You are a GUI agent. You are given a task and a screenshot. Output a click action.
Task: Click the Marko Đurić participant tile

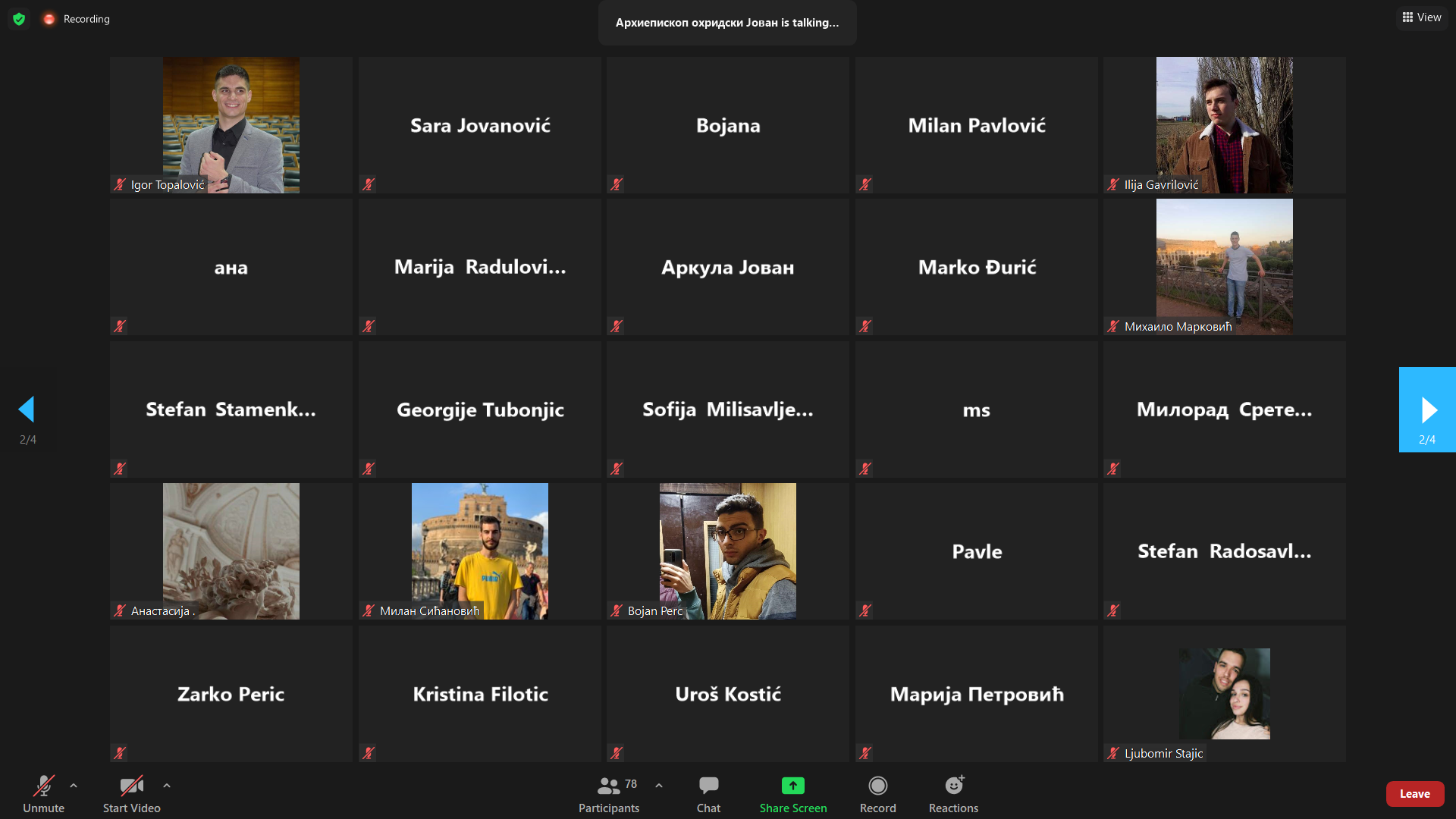pos(976,267)
